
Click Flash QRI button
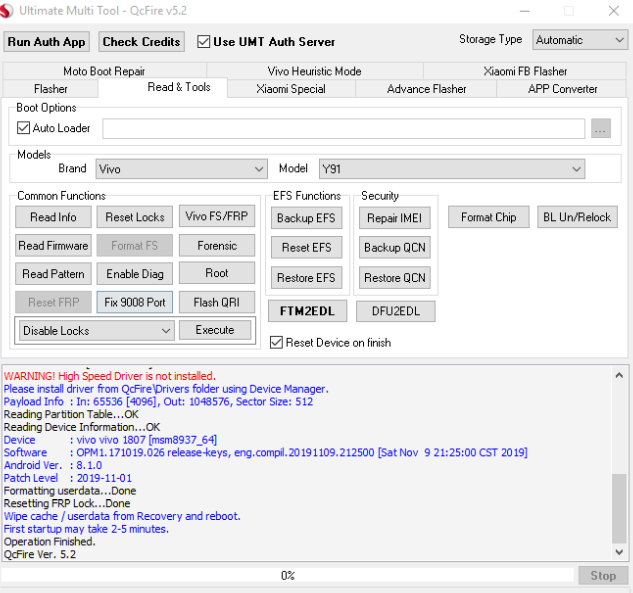tap(217, 302)
